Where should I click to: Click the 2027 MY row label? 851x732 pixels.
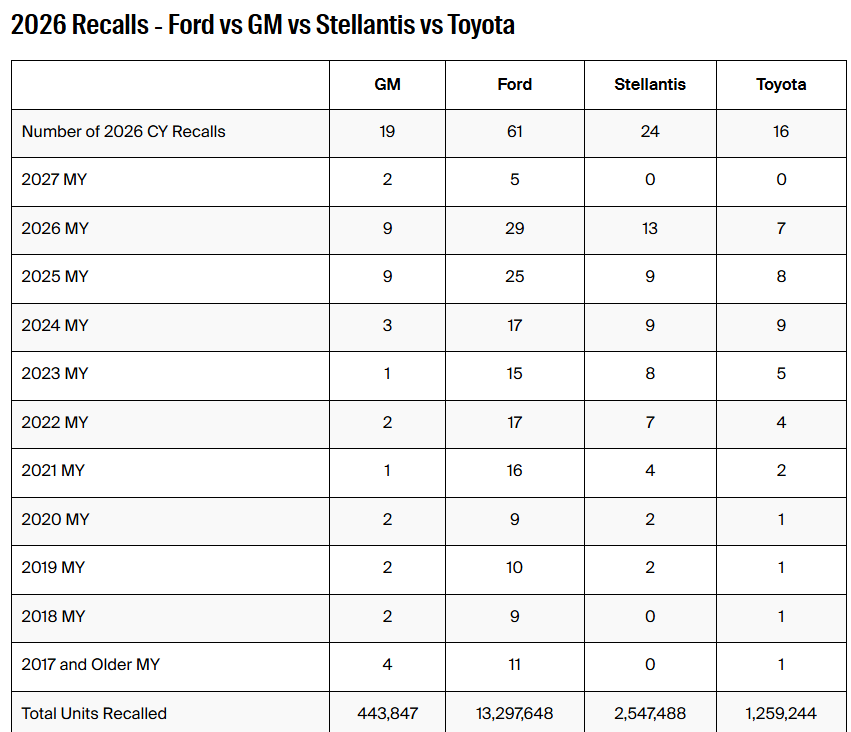[x=54, y=180]
